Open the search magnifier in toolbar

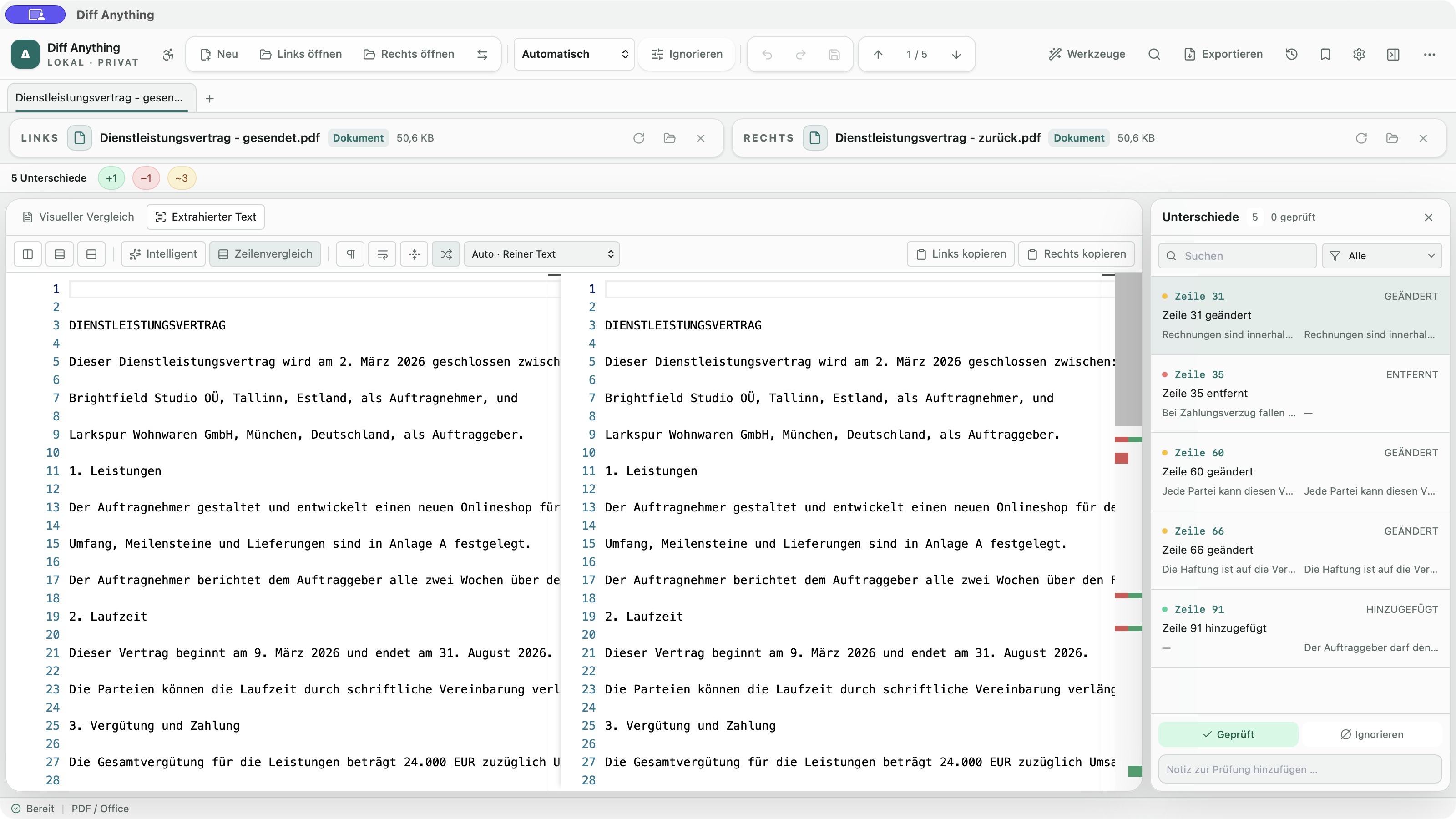coord(1154,54)
